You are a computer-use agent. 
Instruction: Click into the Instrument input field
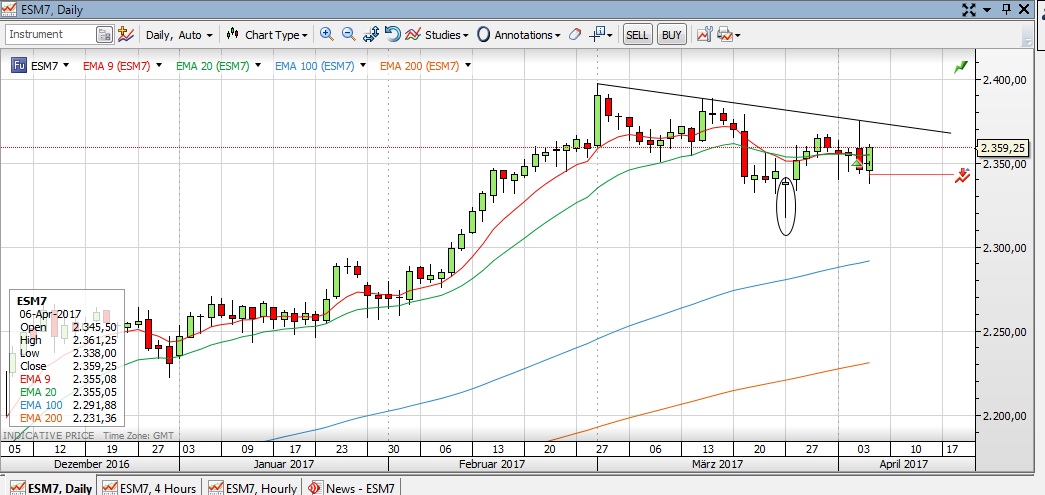click(51, 35)
